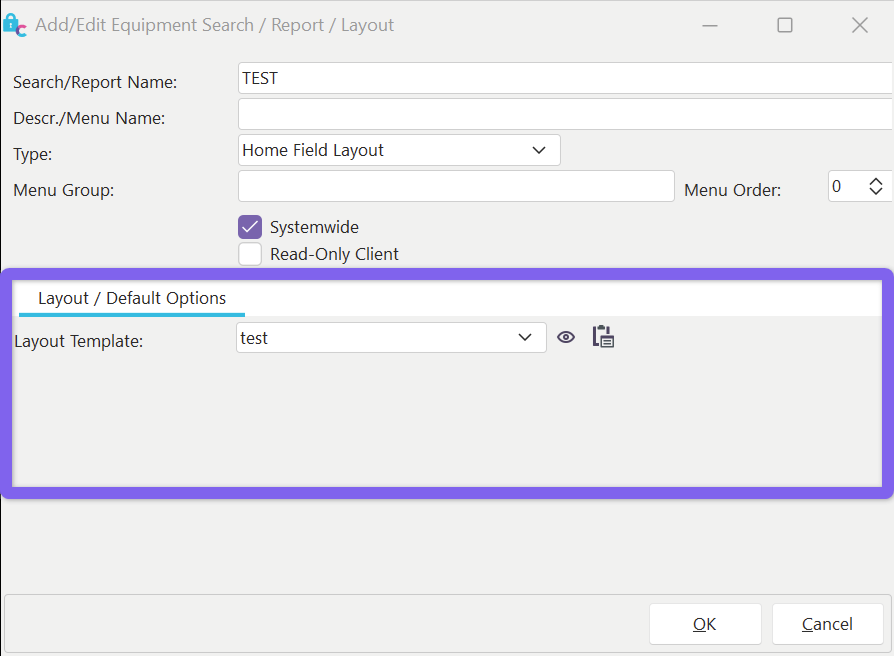This screenshot has width=894, height=656.
Task: Click the clipboard paste icon beside Layout Template
Action: [603, 337]
